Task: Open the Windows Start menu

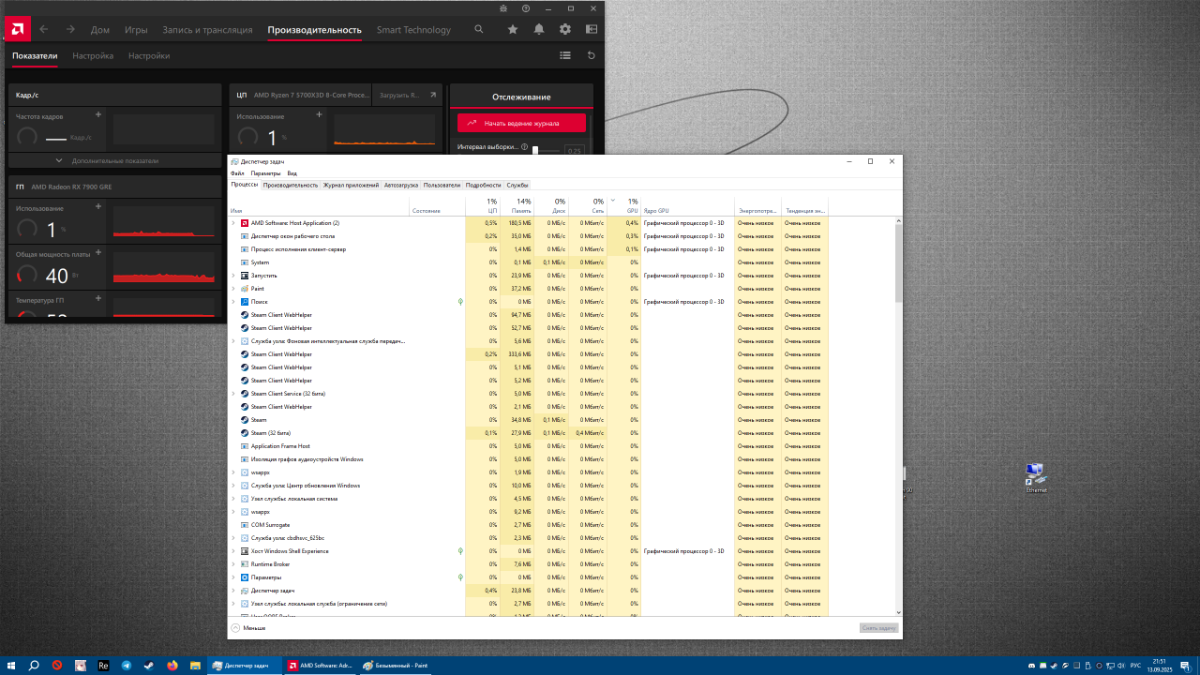Action: pos(11,665)
